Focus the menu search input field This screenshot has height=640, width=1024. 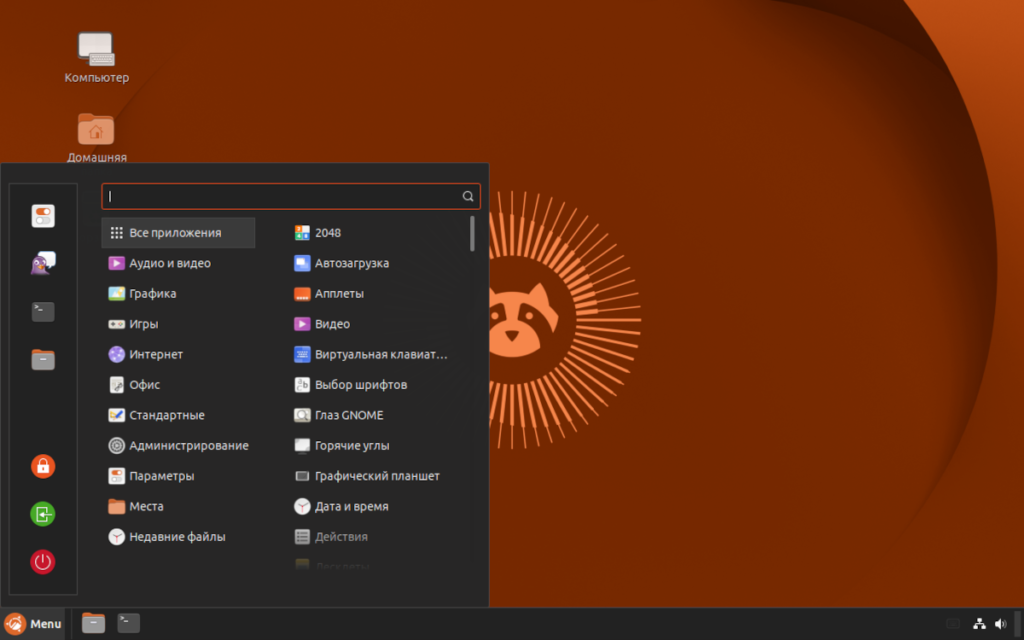[291, 196]
